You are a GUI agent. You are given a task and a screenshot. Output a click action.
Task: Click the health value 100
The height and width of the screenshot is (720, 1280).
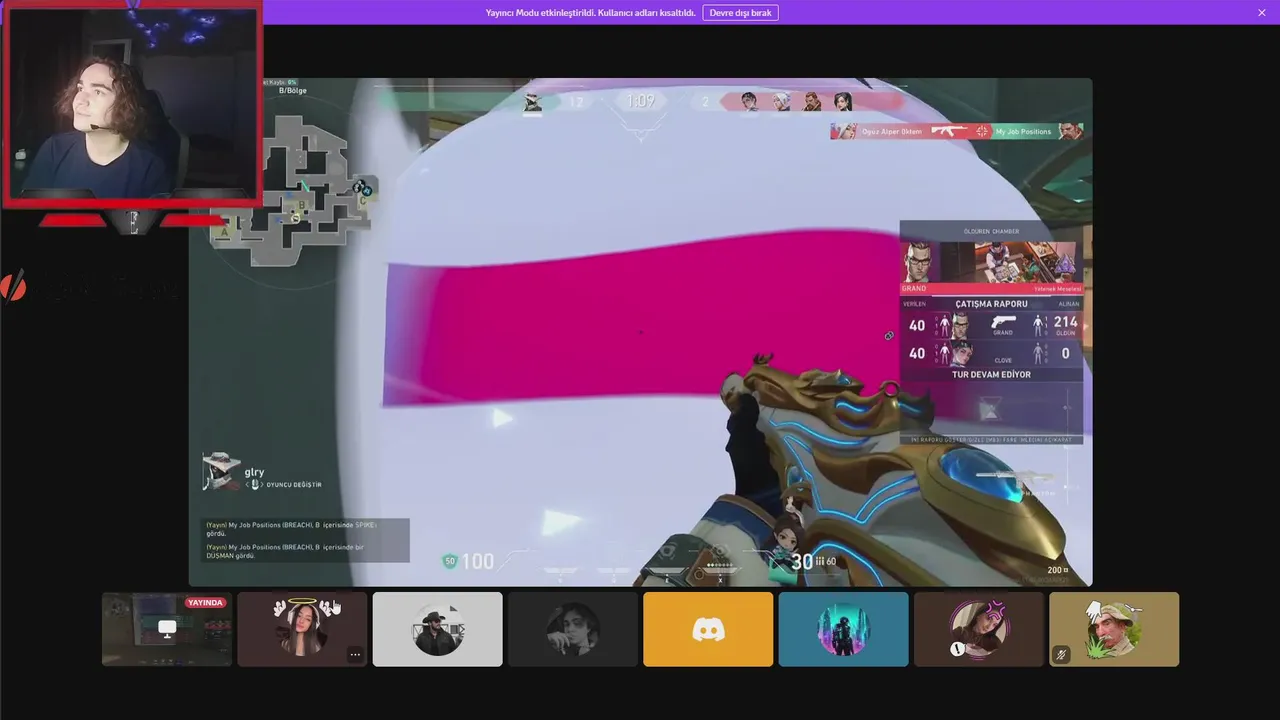[477, 561]
